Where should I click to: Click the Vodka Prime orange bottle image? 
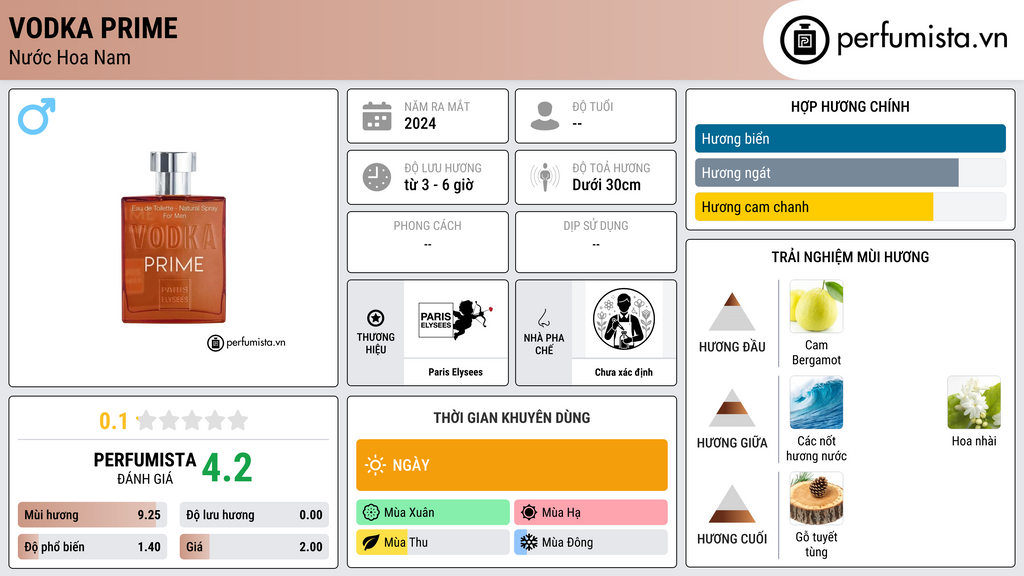(174, 238)
